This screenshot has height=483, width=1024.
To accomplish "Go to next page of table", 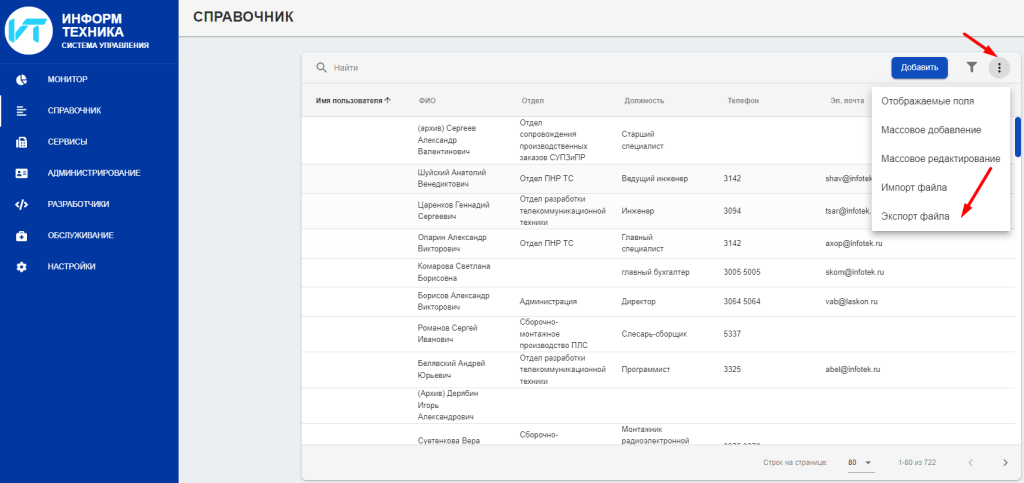I will click(x=1004, y=462).
